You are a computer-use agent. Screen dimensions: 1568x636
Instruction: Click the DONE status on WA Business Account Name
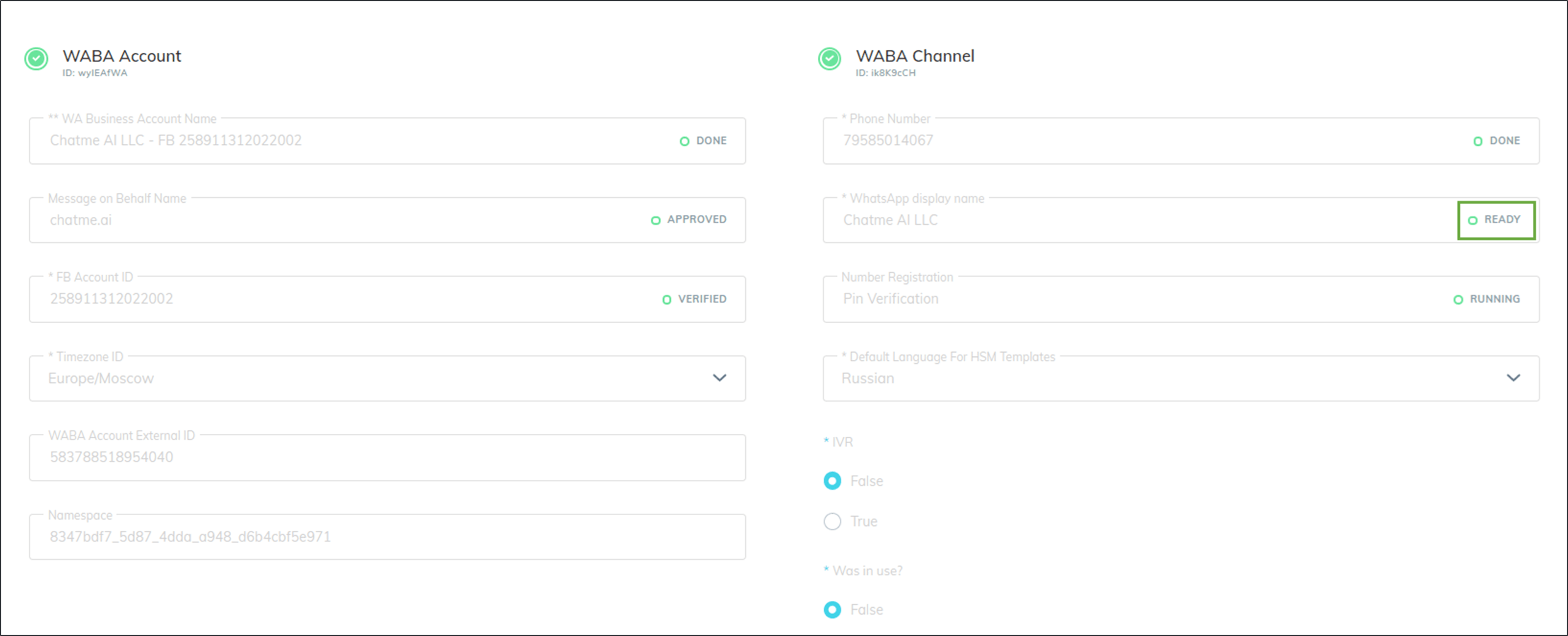tap(704, 141)
